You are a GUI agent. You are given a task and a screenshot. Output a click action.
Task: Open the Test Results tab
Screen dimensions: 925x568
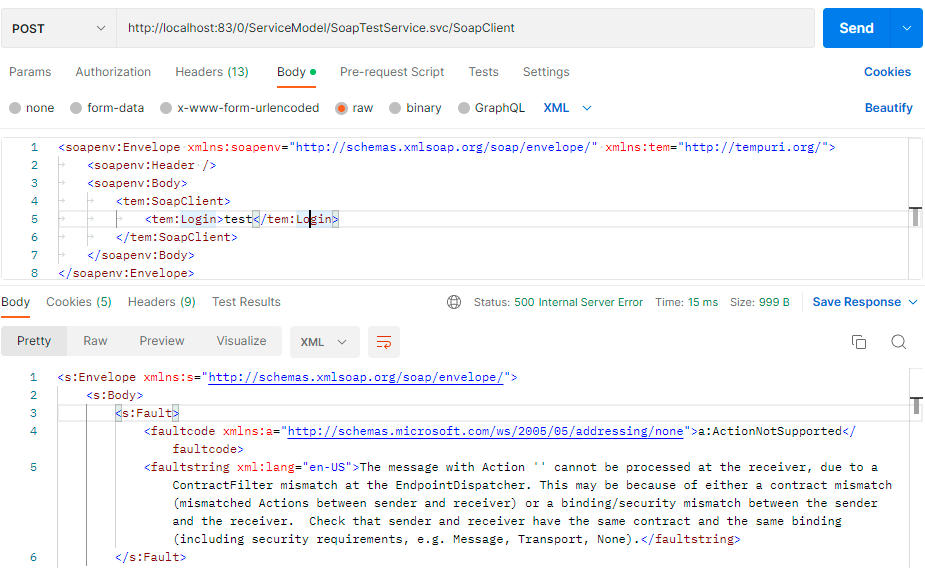(246, 302)
